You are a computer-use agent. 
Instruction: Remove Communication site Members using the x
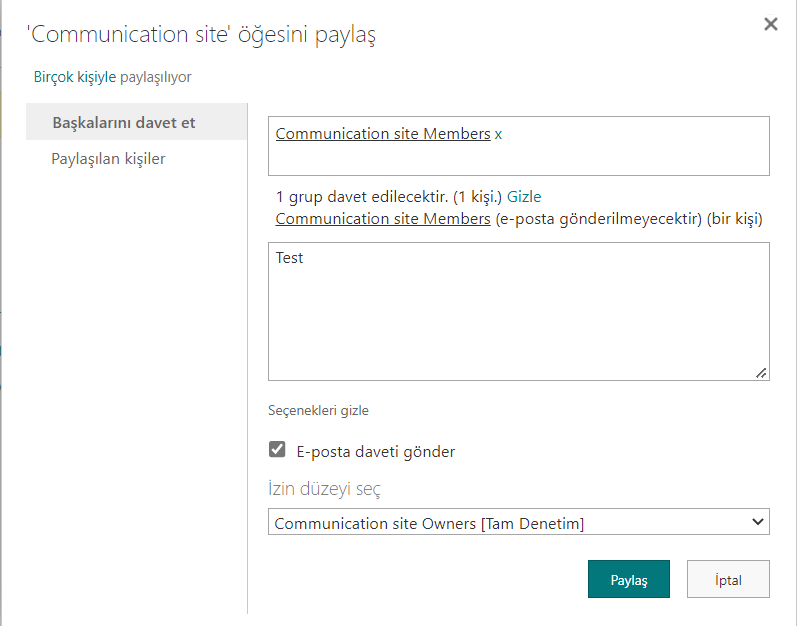click(499, 134)
